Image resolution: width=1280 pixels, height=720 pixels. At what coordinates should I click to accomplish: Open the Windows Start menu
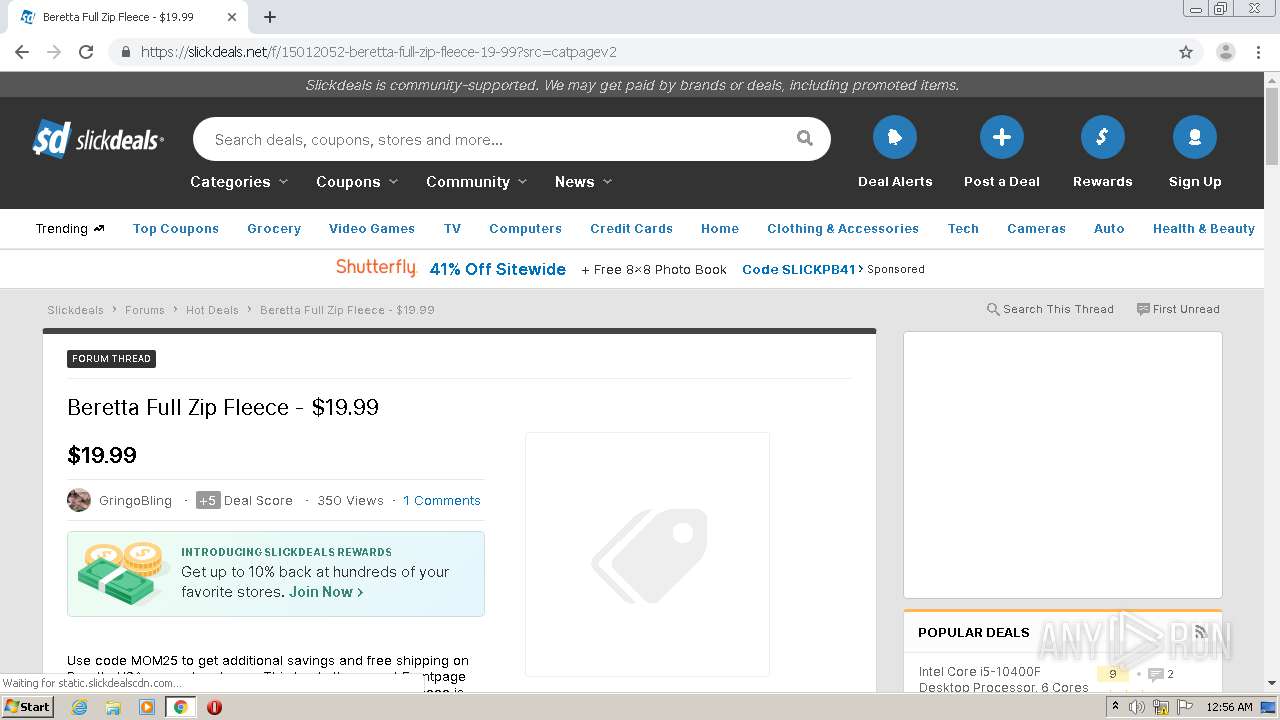(x=27, y=707)
